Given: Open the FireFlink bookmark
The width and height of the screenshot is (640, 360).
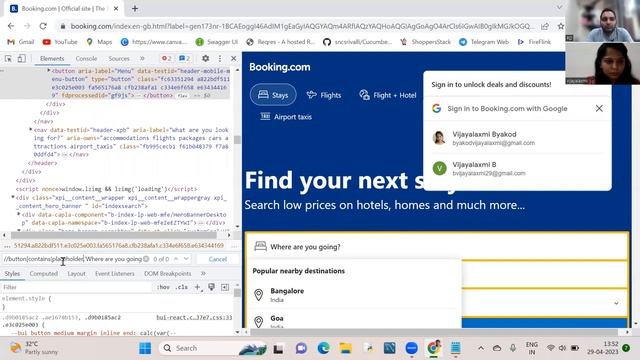Looking at the screenshot, I should 534,42.
